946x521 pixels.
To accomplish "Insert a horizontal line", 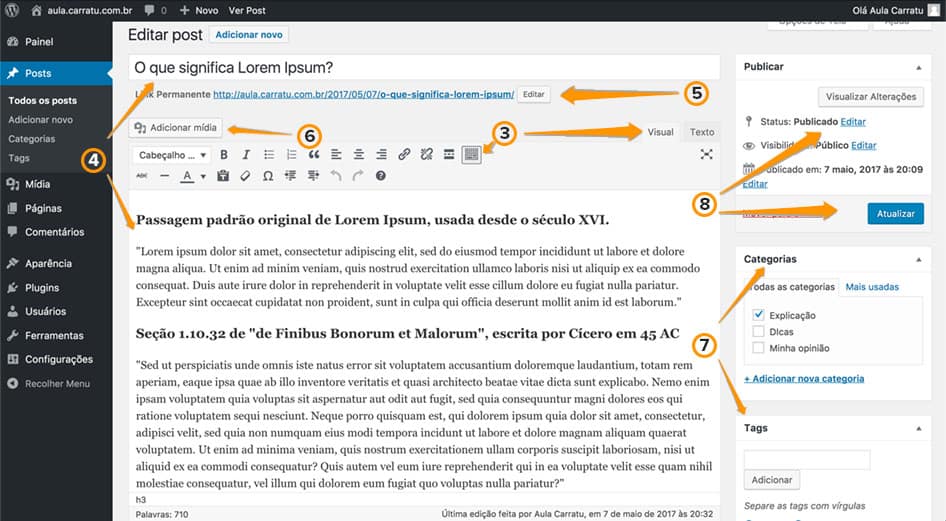I will click(164, 176).
